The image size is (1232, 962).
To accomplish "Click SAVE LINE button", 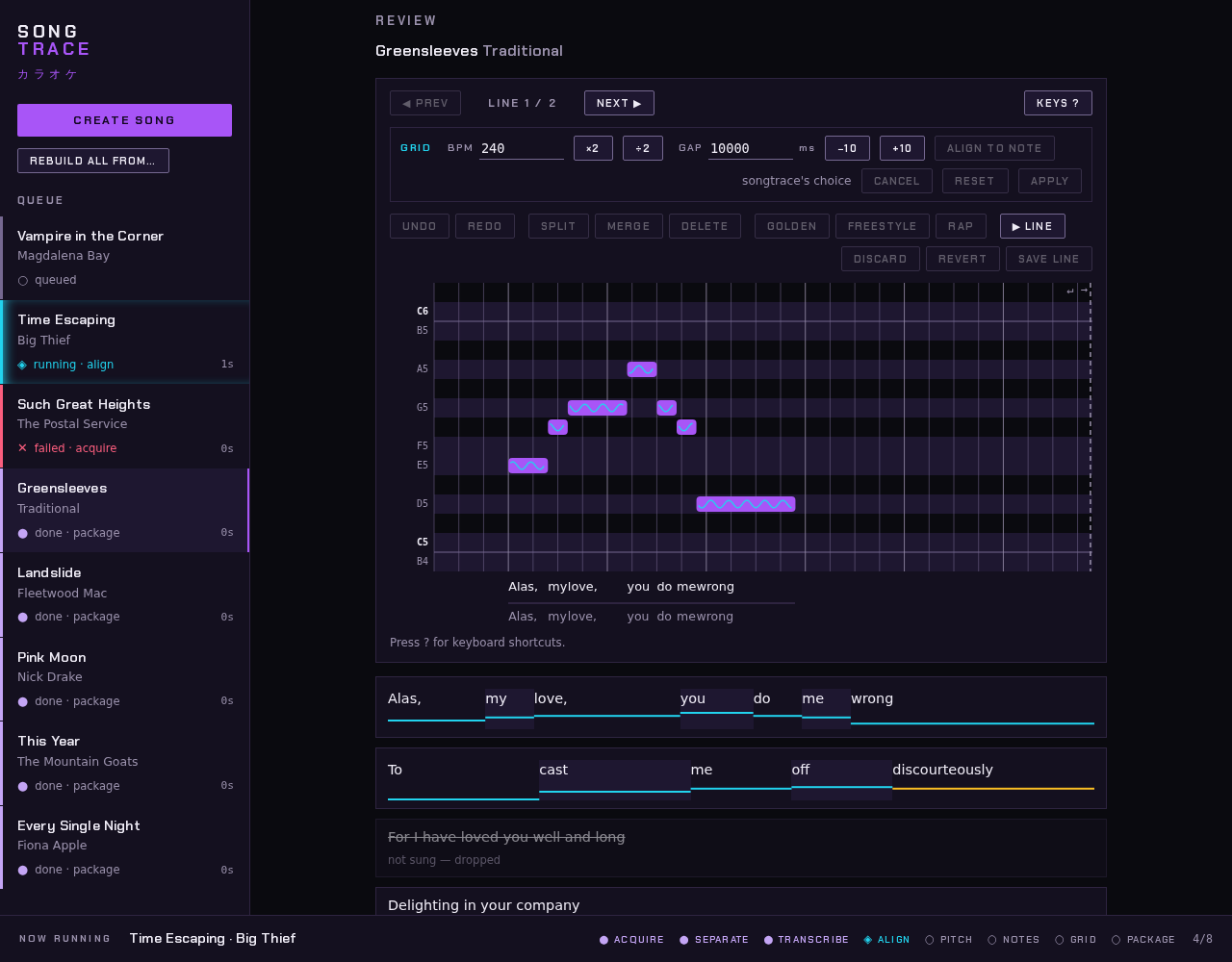I will tap(1049, 259).
